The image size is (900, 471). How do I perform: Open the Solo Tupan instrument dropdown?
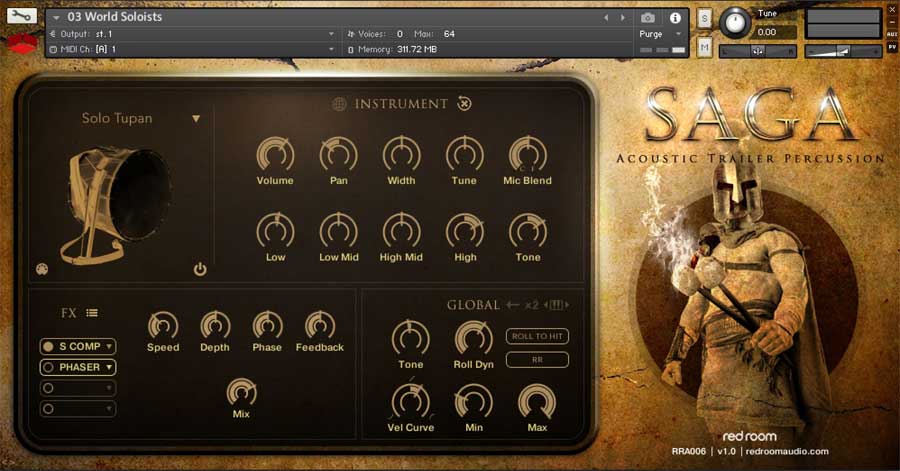(x=196, y=119)
